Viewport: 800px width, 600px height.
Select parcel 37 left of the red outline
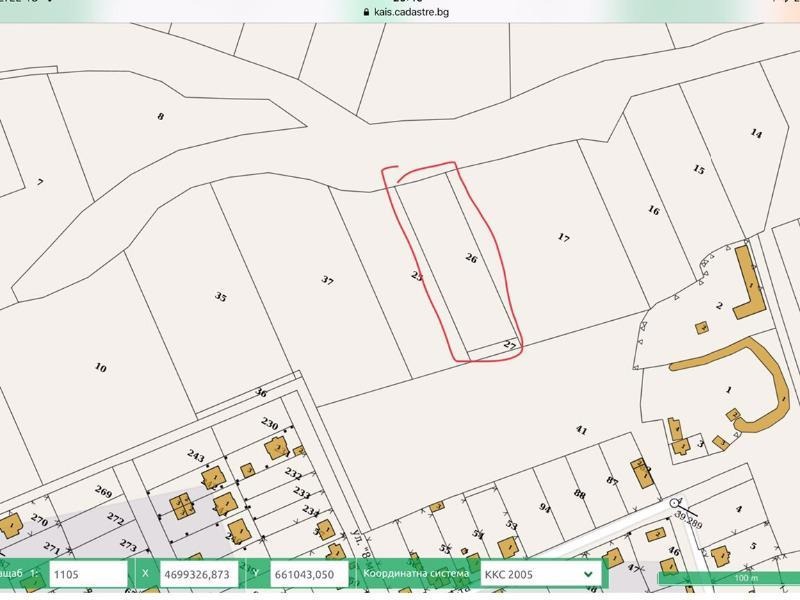pos(327,278)
